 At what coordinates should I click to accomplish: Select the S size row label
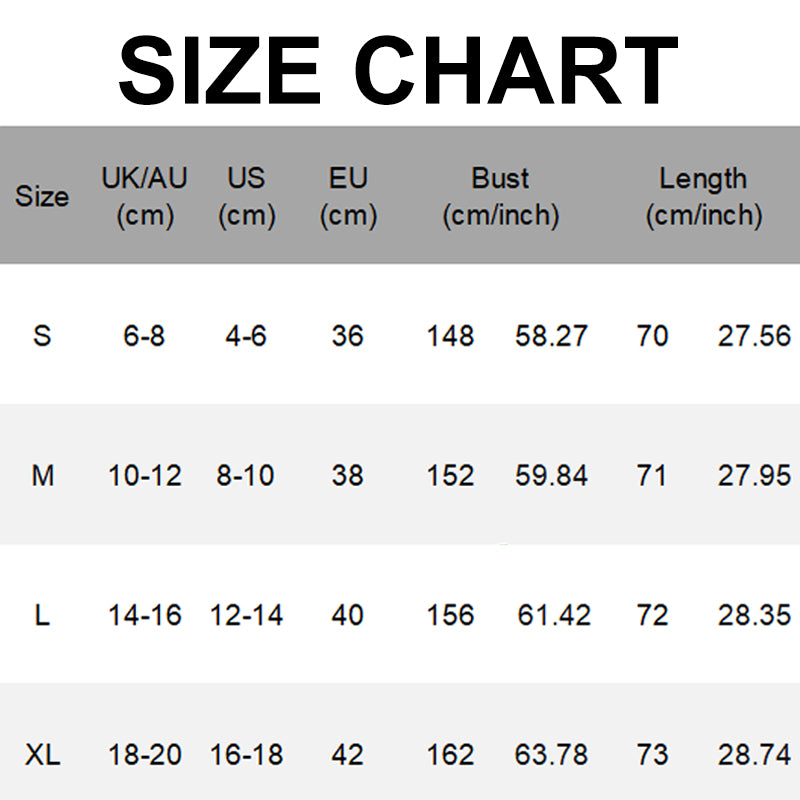click(x=42, y=336)
